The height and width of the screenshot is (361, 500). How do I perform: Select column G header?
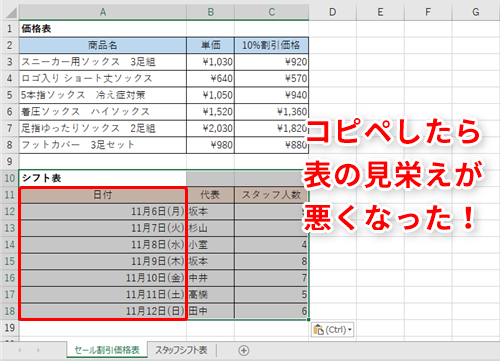[476, 12]
